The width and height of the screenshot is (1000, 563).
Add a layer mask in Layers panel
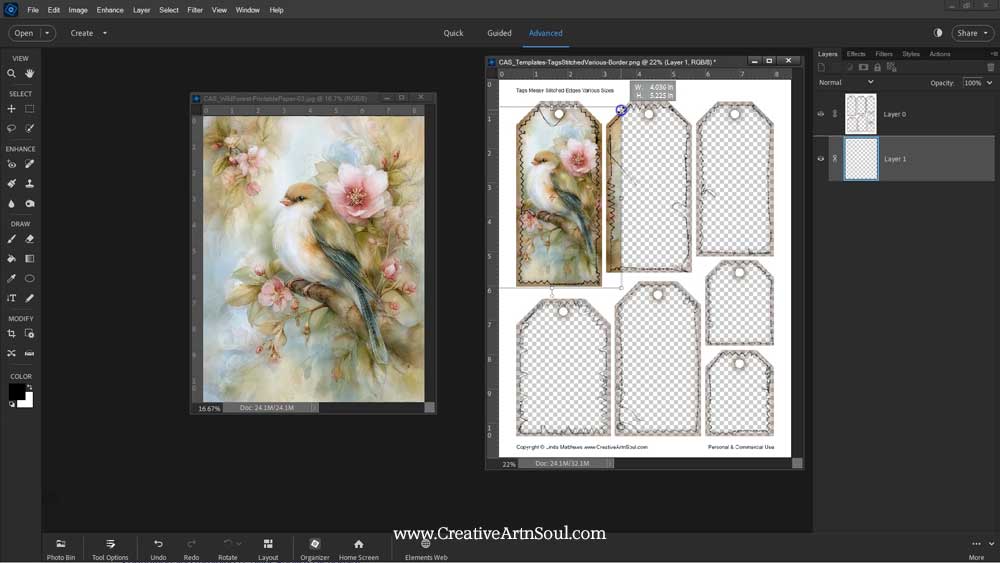(x=864, y=67)
